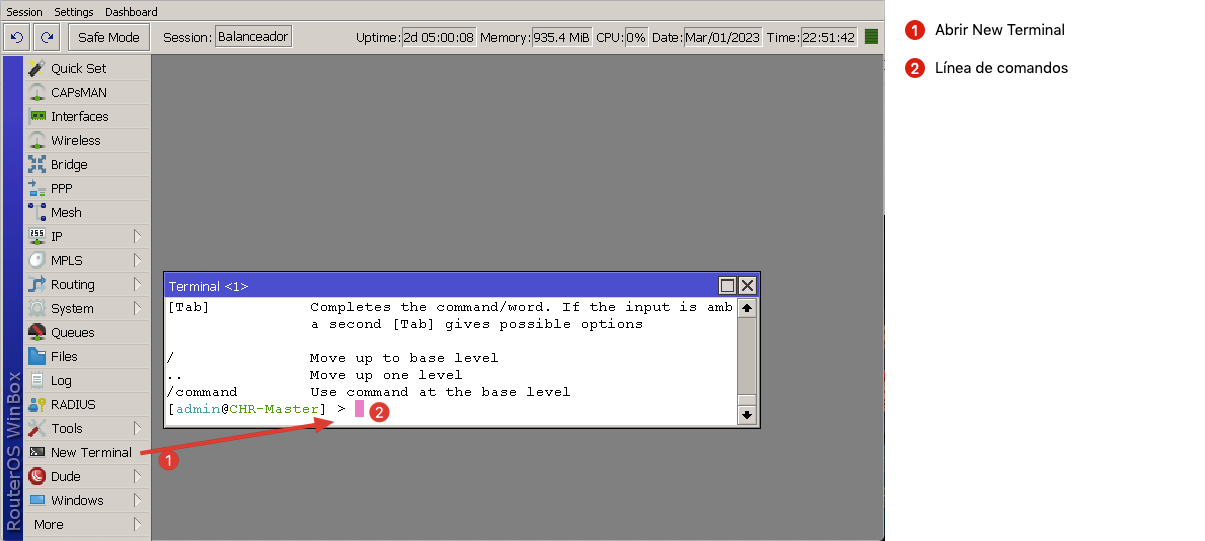Select the Queues icon
Image resolution: width=1205 pixels, height=541 pixels.
pyautogui.click(x=37, y=332)
